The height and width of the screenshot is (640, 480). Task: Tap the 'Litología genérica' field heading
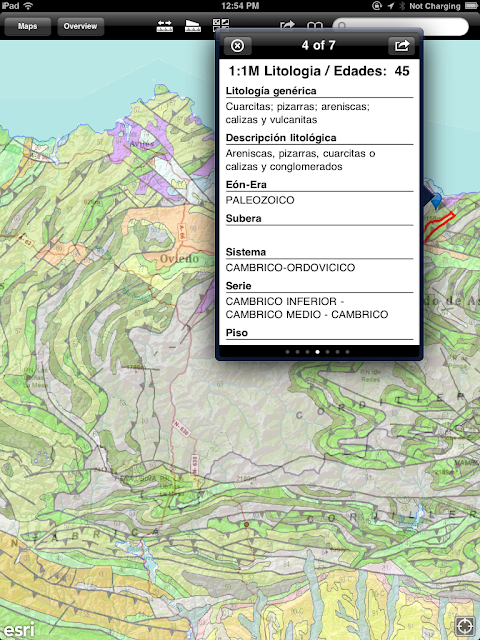tap(271, 91)
